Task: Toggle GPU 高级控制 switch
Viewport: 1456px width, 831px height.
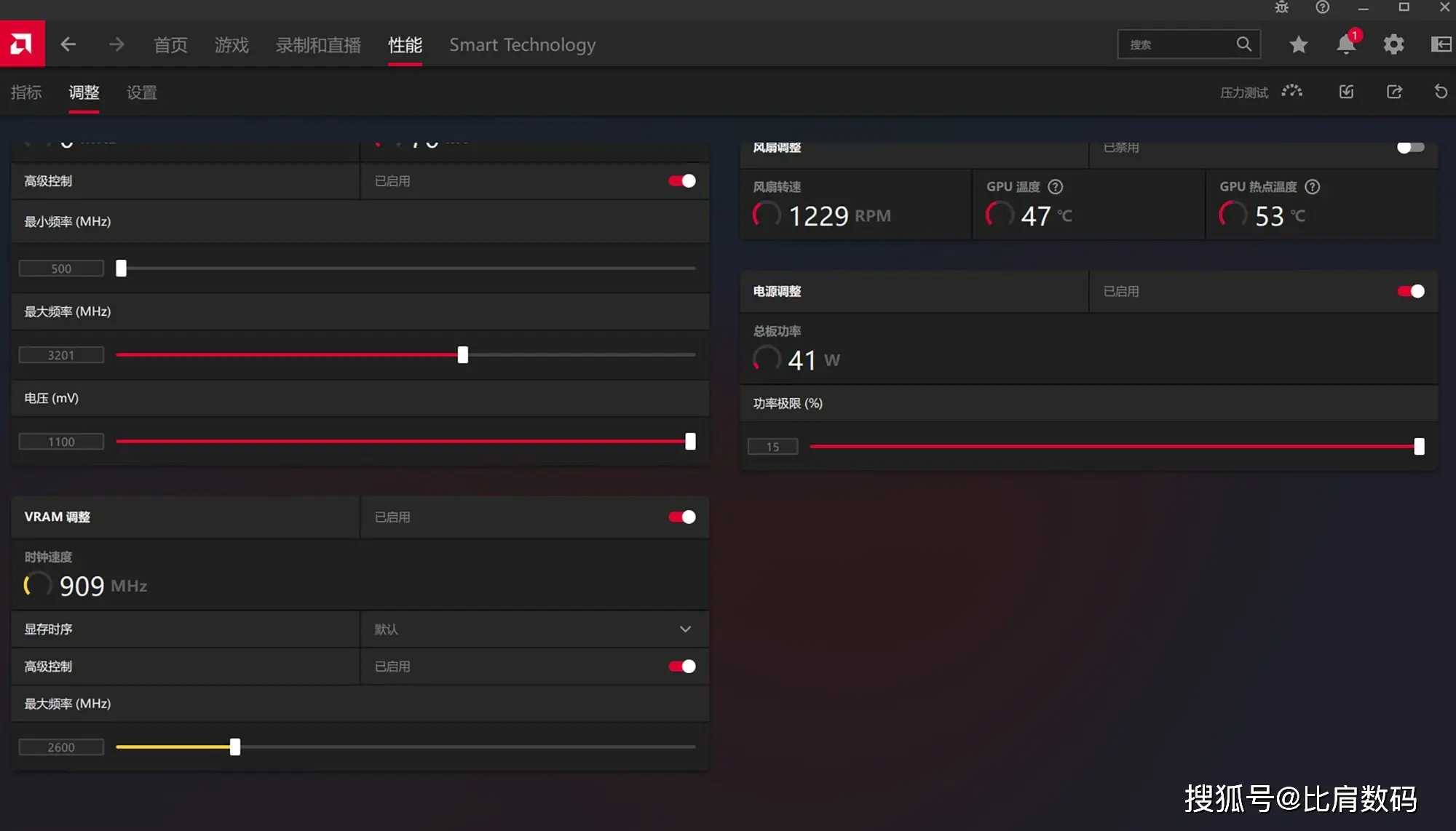Action: (682, 180)
